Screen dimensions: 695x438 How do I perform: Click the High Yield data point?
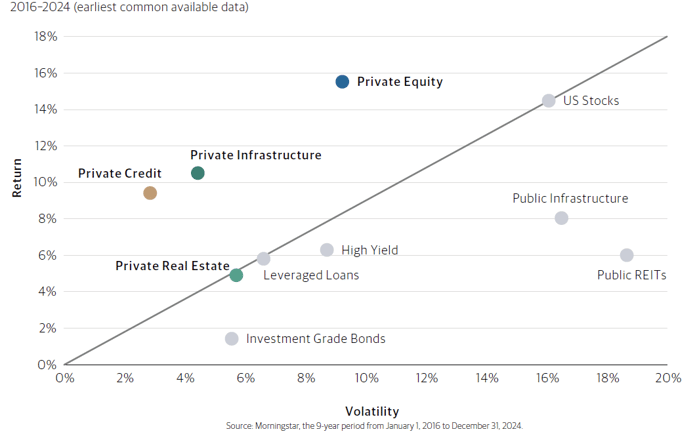(x=326, y=250)
